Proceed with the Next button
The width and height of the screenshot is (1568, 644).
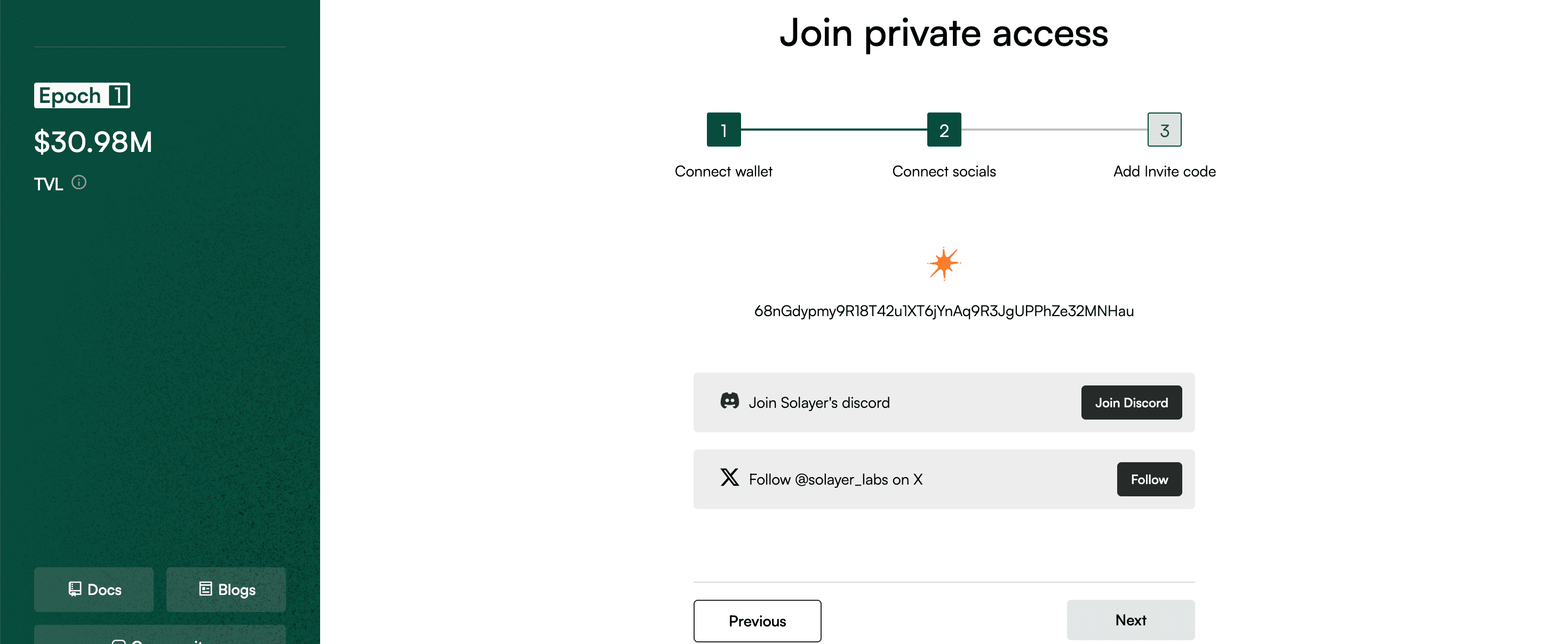point(1131,619)
